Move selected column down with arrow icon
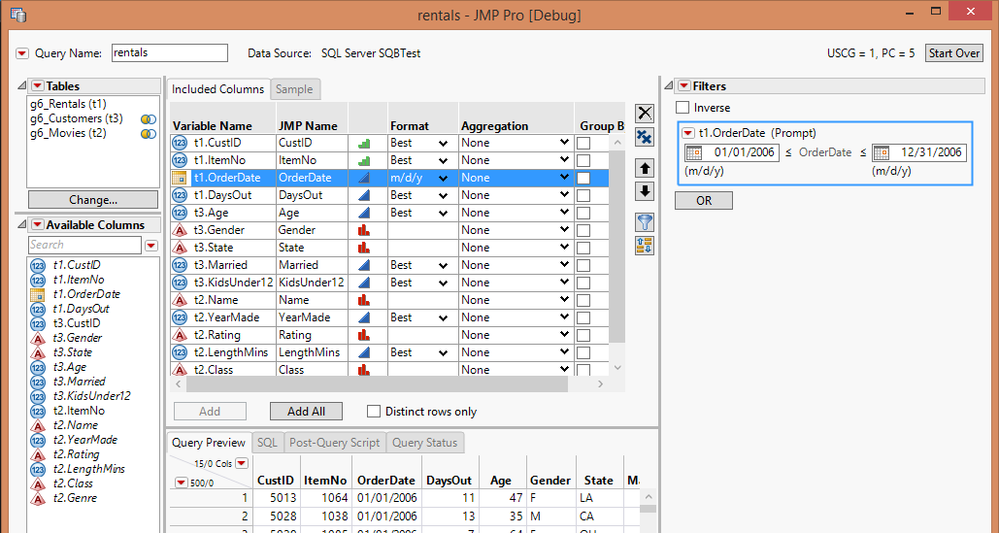 pyautogui.click(x=645, y=191)
